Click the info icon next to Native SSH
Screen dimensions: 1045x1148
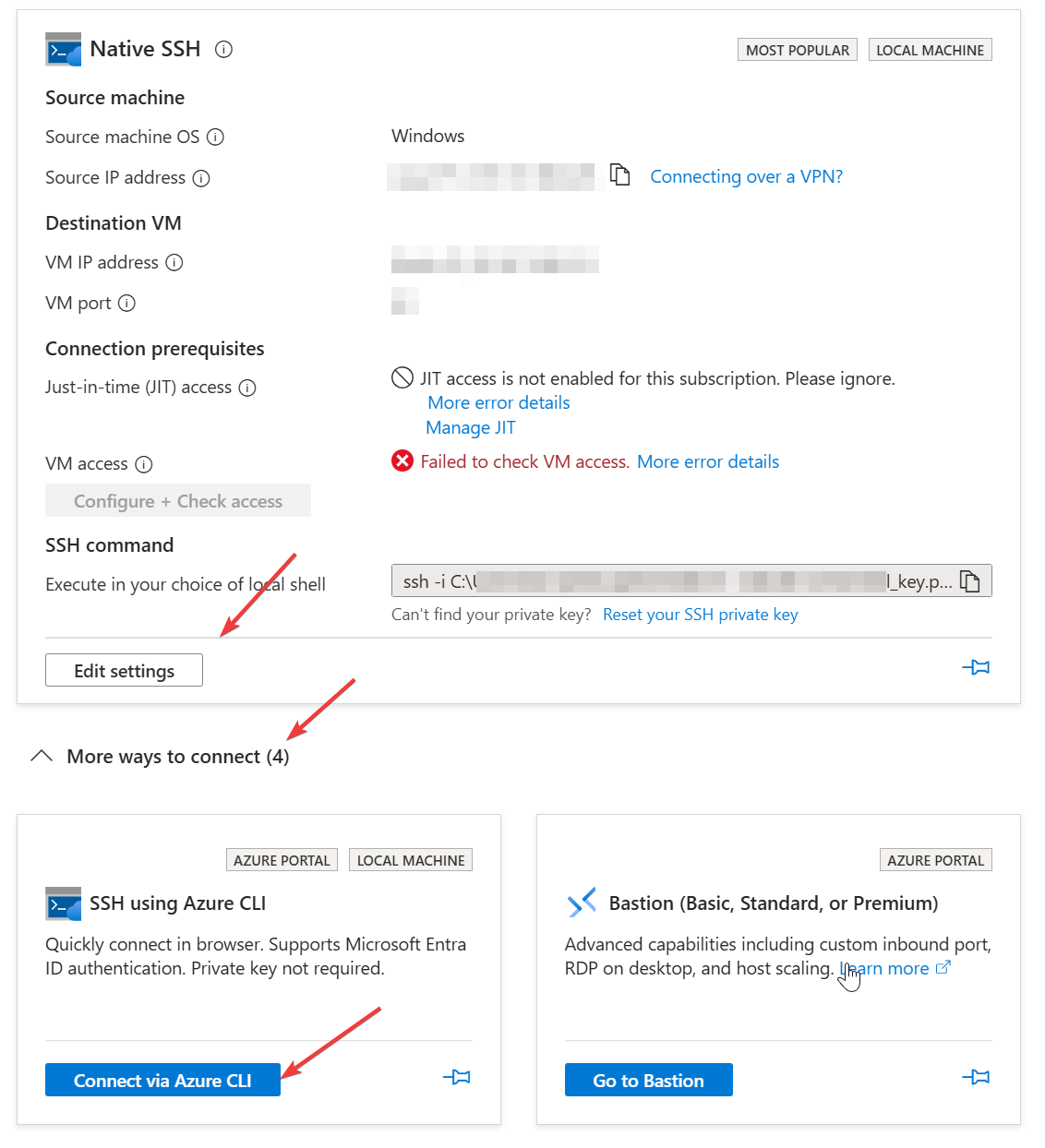(223, 50)
